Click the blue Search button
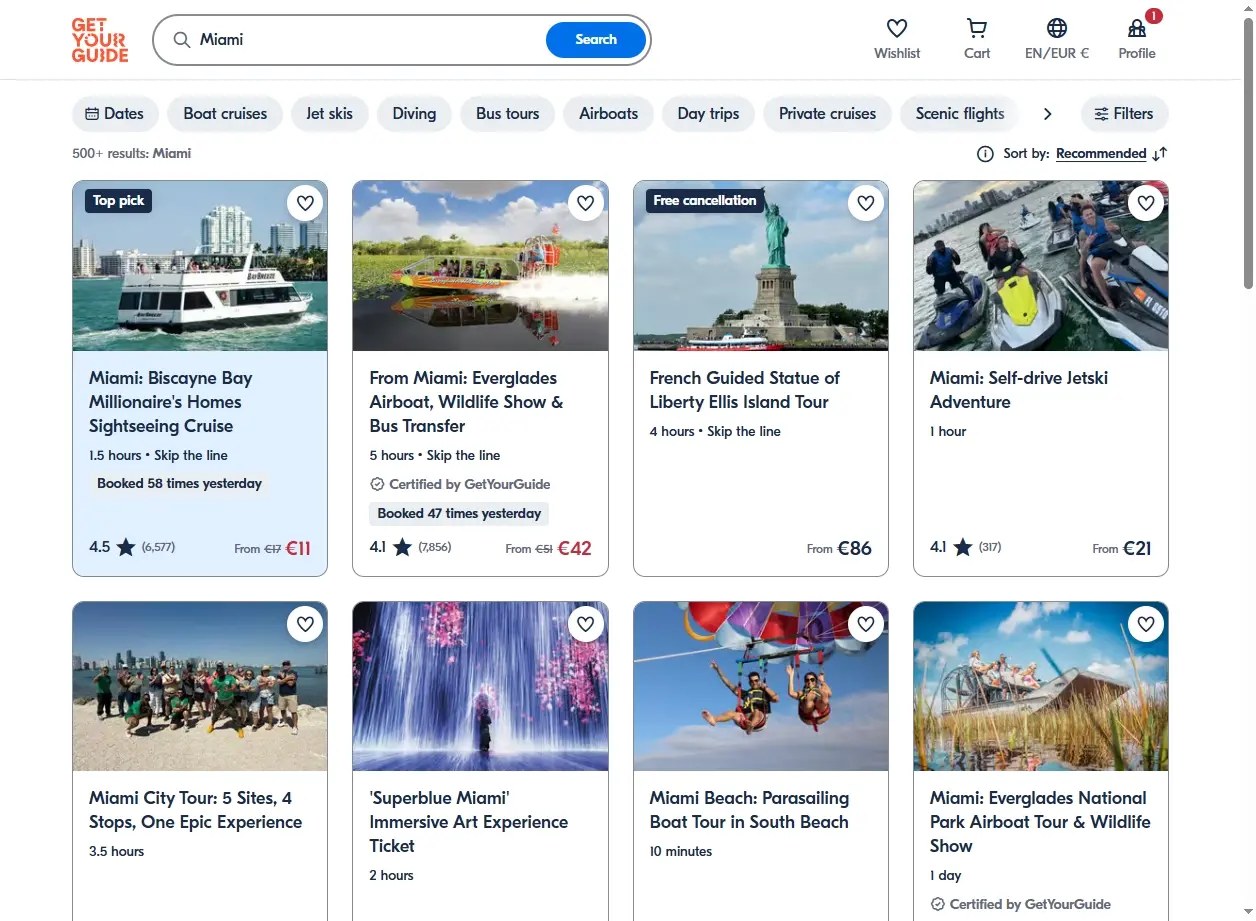 (x=596, y=40)
